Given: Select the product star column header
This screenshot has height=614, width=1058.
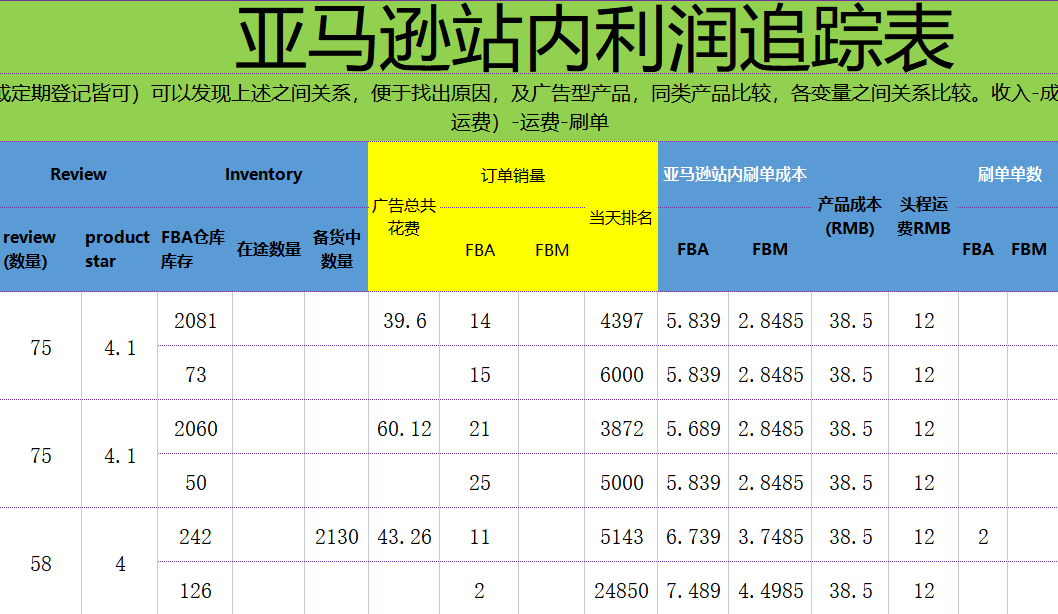Looking at the screenshot, I should tap(117, 249).
